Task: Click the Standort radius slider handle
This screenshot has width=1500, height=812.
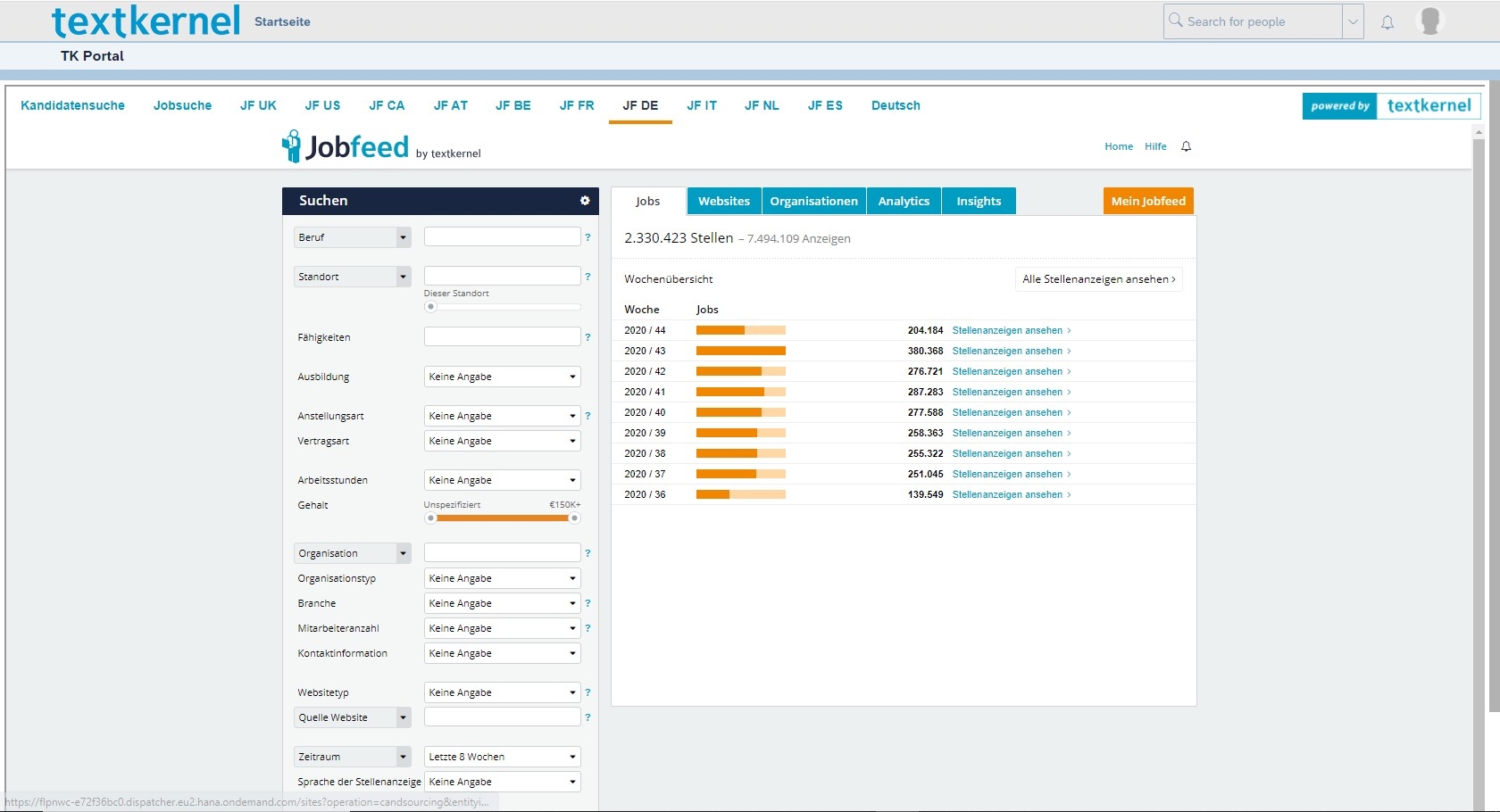Action: (x=430, y=306)
